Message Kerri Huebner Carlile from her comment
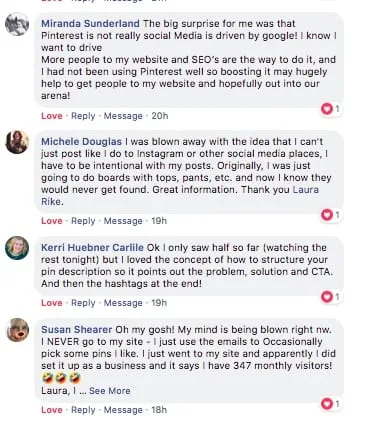This screenshot has width=366, height=421. [x=123, y=303]
